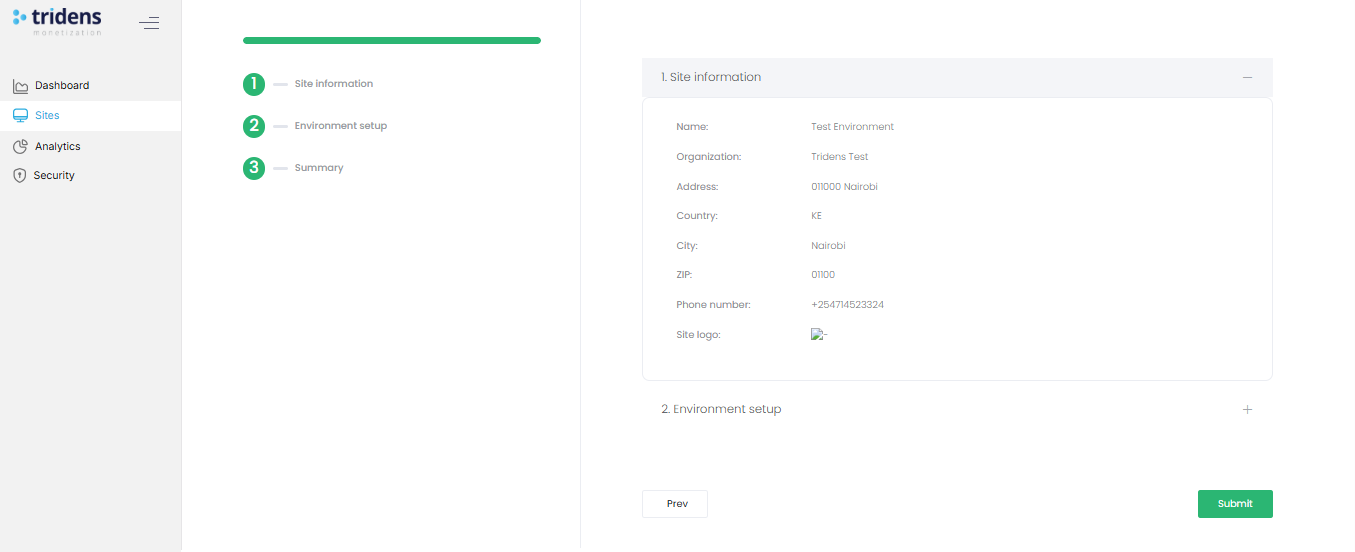Go to Summary step label

[x=319, y=168]
